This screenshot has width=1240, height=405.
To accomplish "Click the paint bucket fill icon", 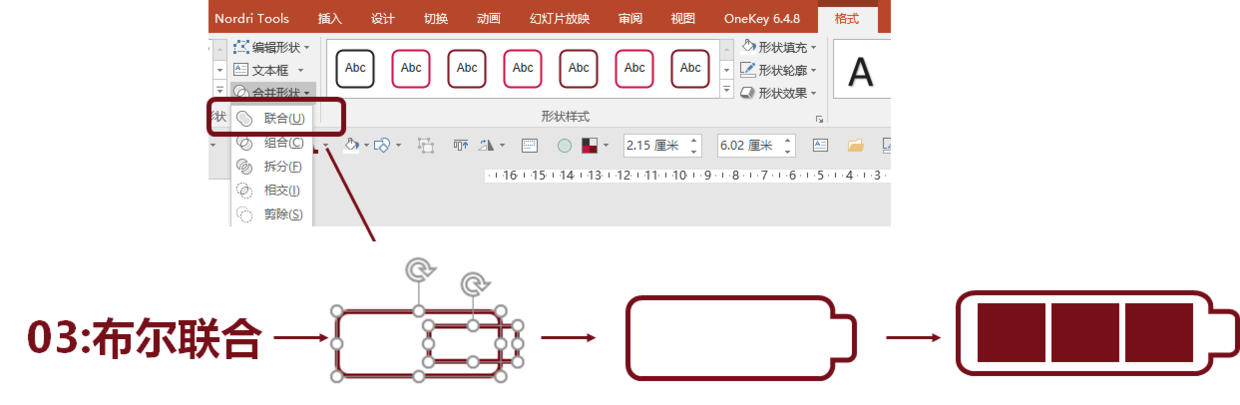I will 351,145.
